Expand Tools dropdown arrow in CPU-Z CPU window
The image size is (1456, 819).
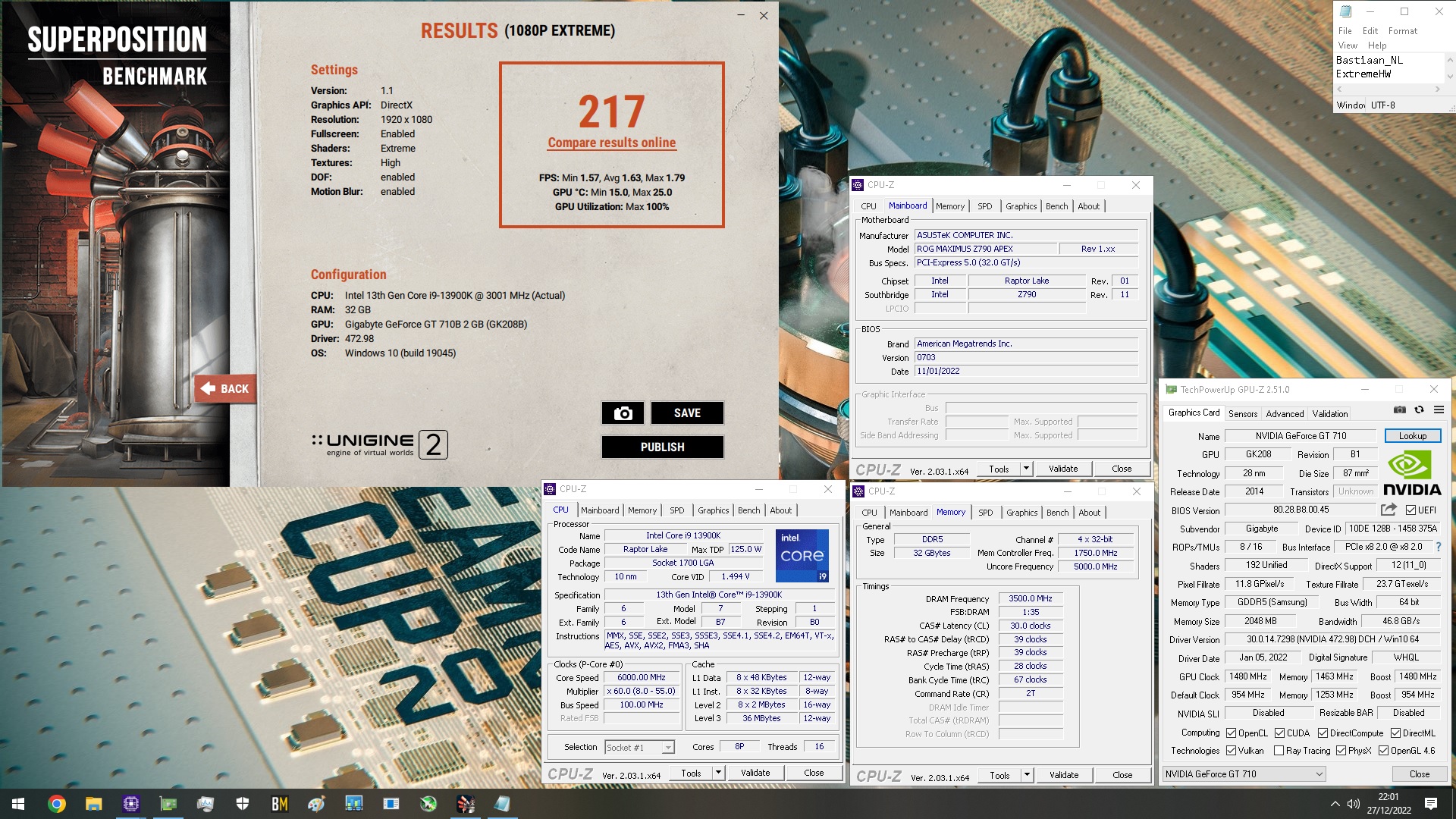coord(718,773)
